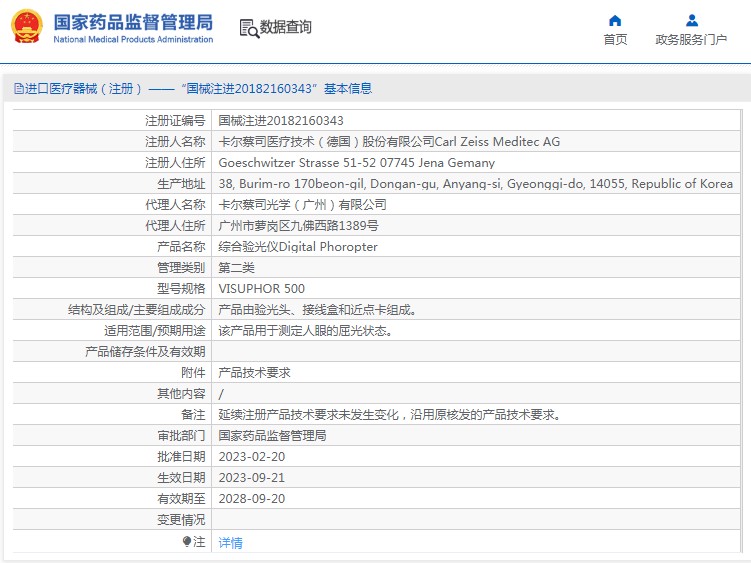
Task: Click the 审批部门 row label
Action: [181, 436]
